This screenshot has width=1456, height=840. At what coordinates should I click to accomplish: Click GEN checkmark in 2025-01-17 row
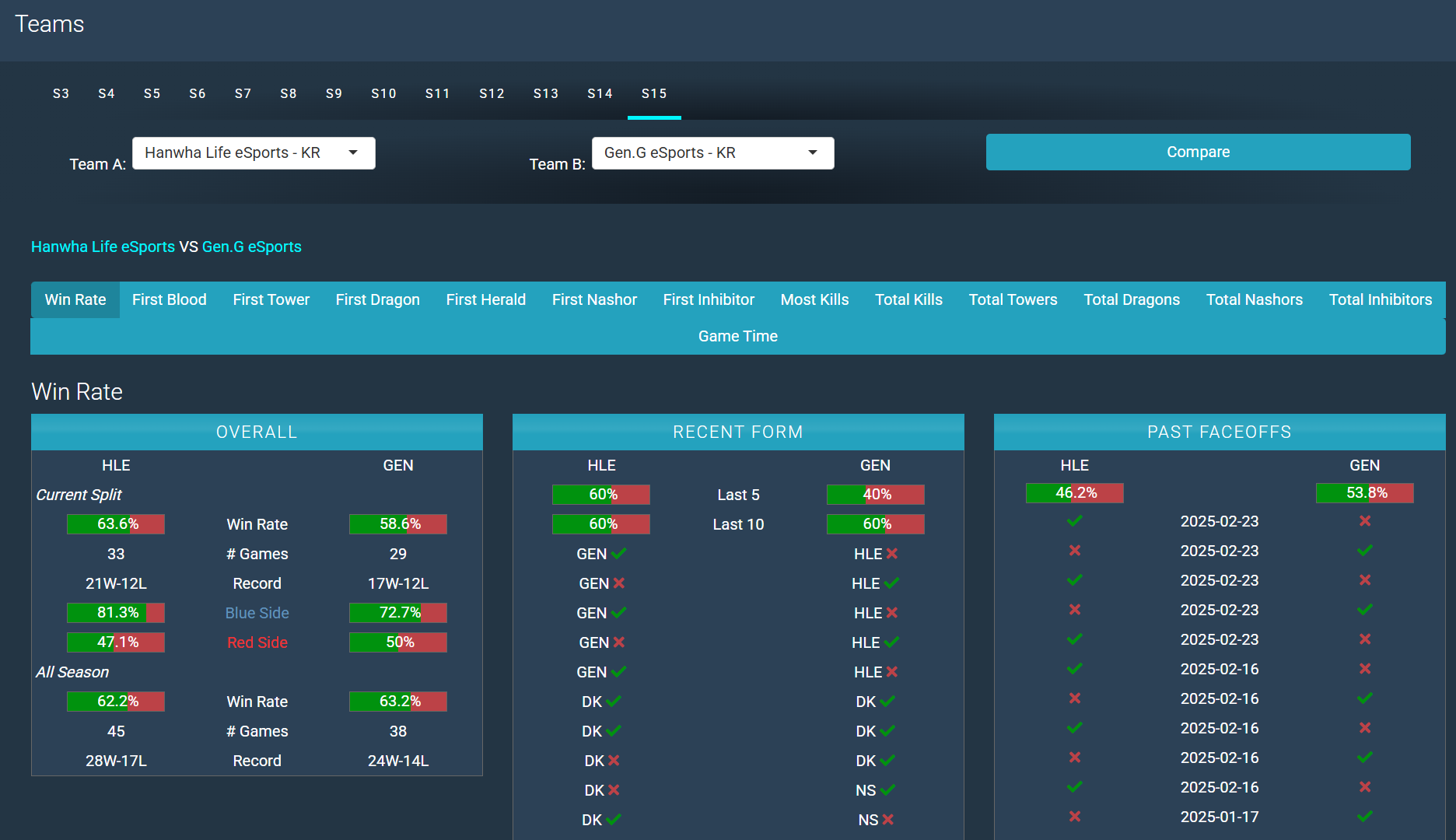1365,817
